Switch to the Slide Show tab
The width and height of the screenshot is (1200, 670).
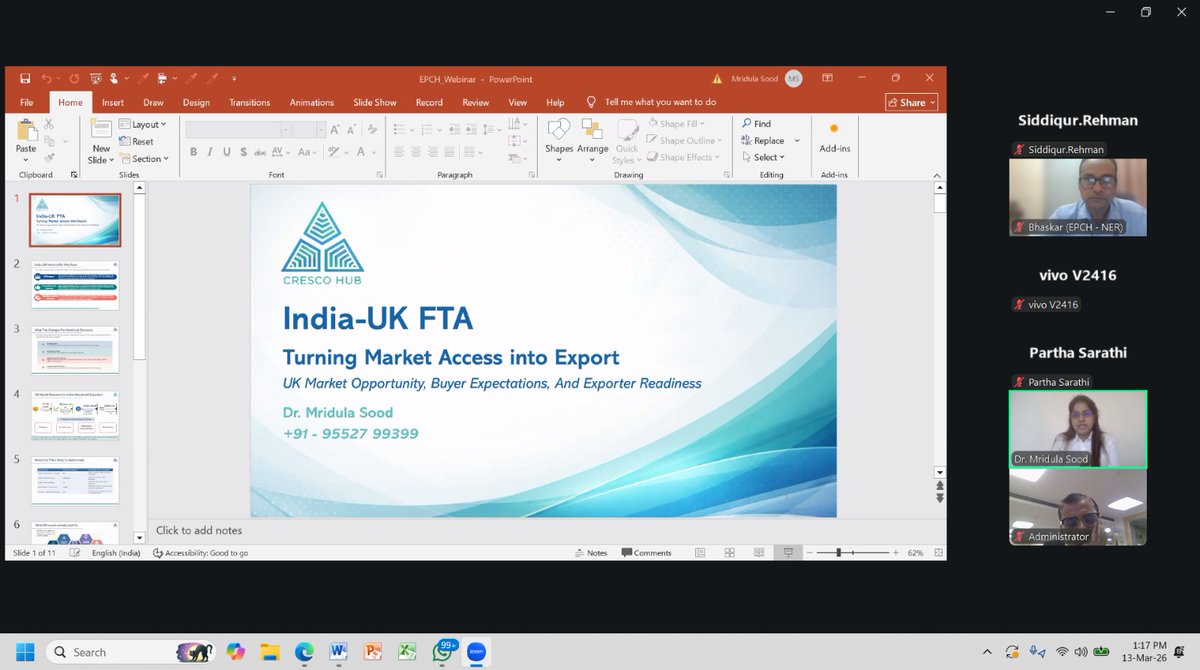coord(375,102)
